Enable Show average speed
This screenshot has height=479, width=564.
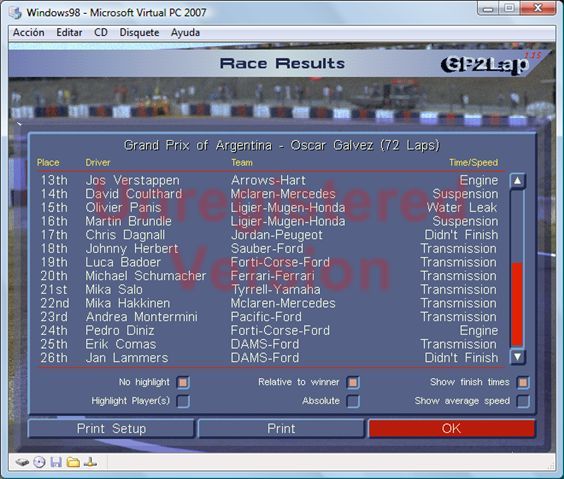pyautogui.click(x=523, y=401)
